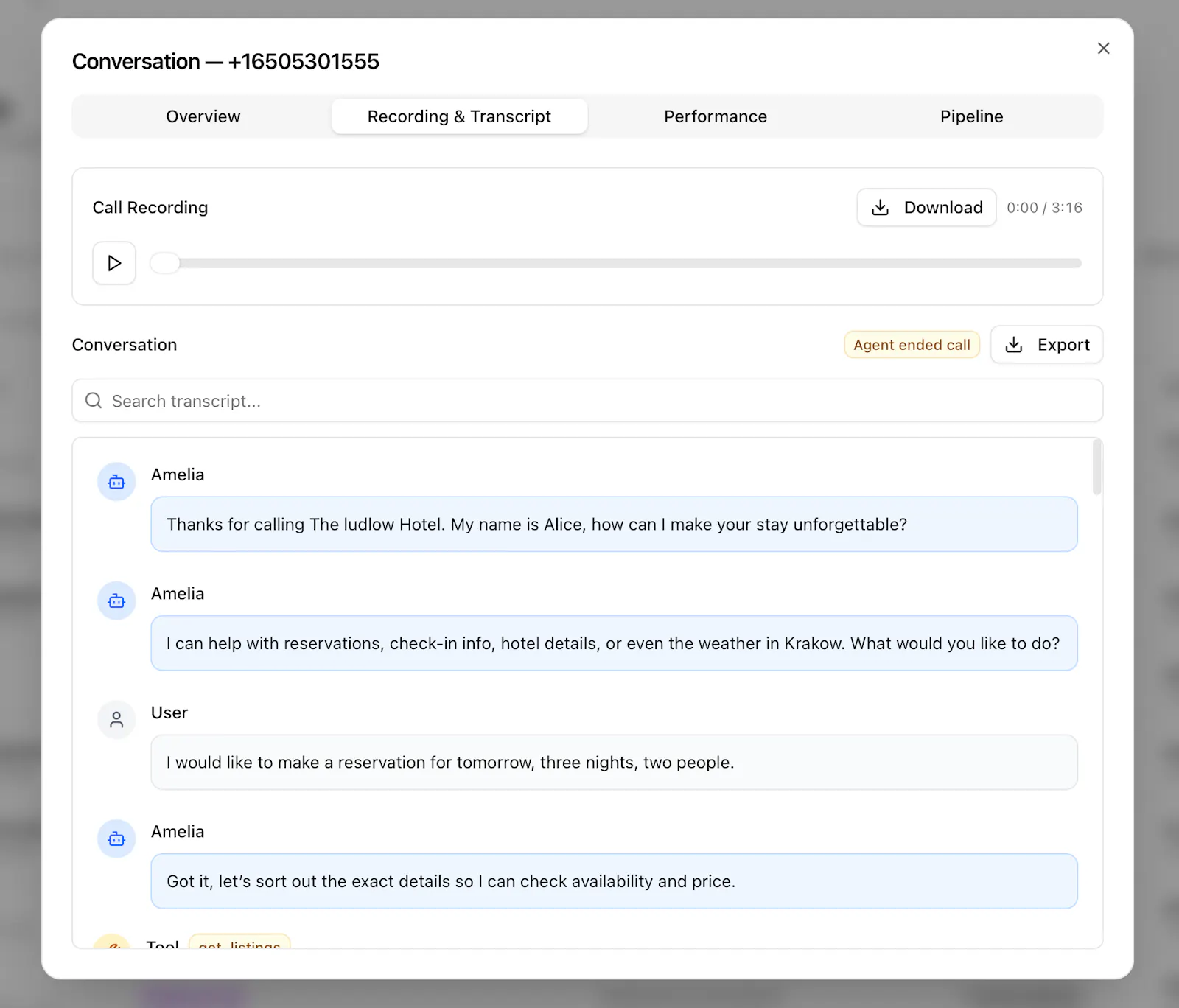Select the 'I would like to make a reservation' message
The width and height of the screenshot is (1179, 1008).
(x=614, y=763)
